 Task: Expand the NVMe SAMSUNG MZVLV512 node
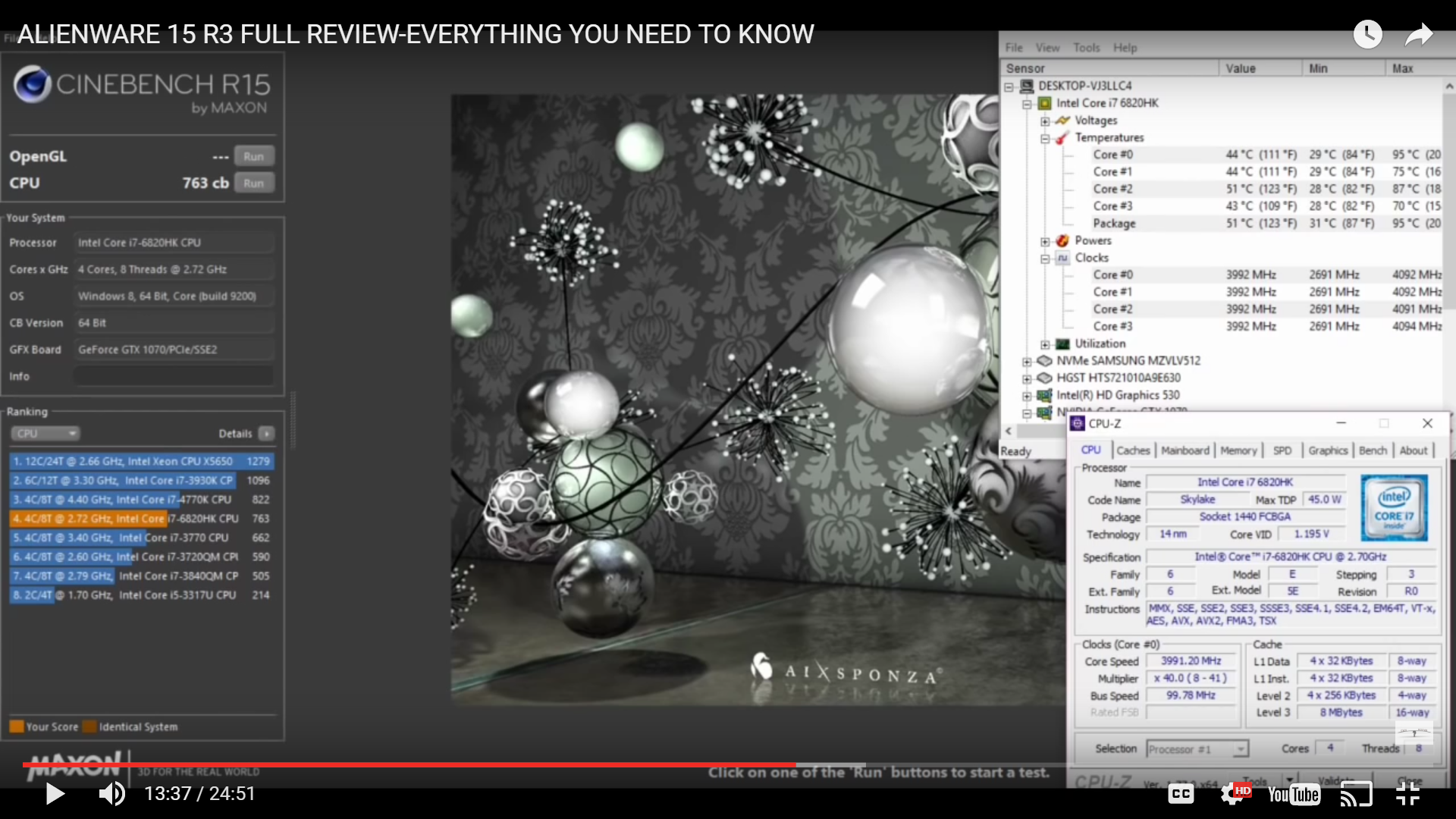[1028, 362]
